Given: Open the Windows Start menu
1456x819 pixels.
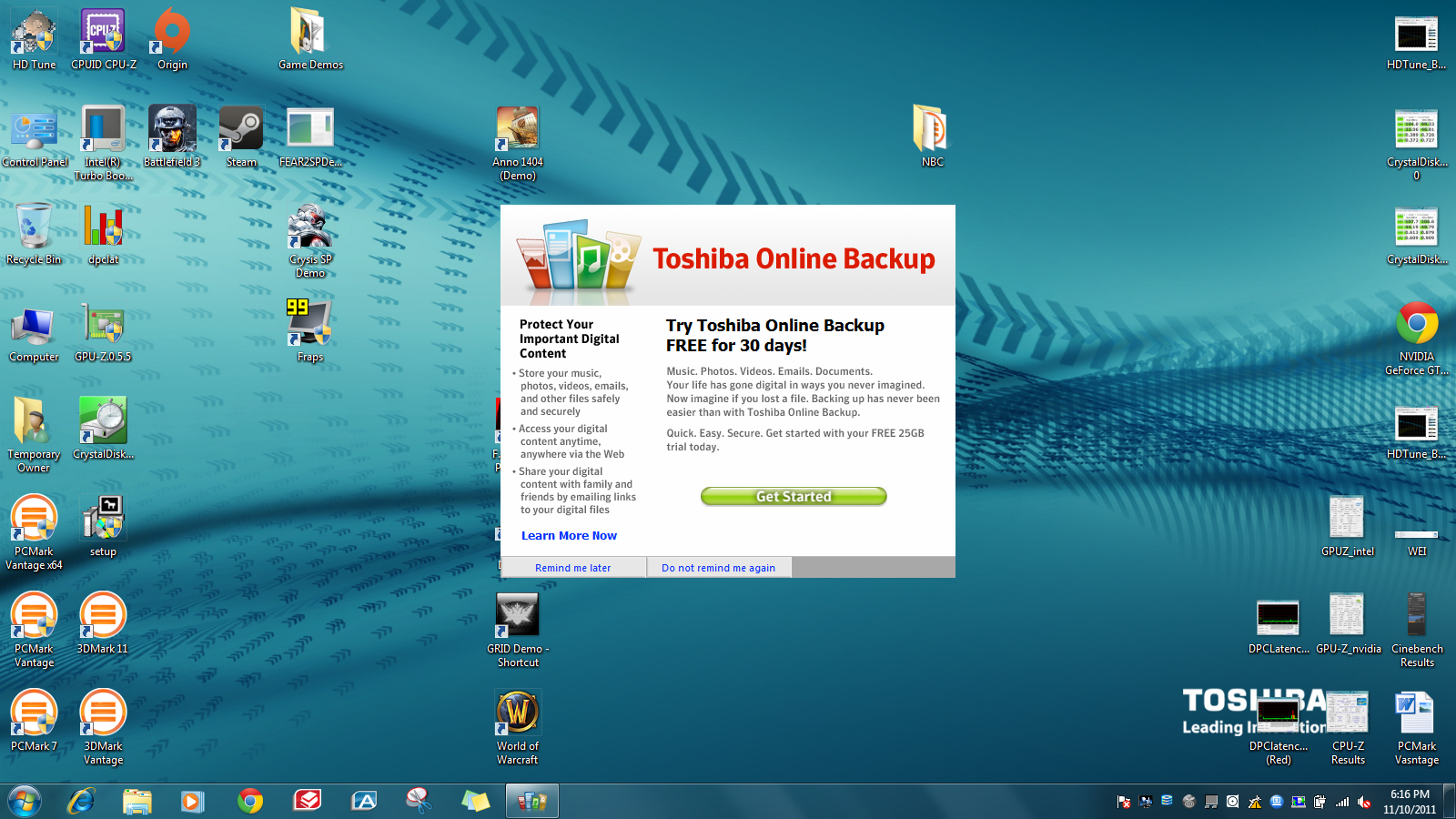Looking at the screenshot, I should (25, 801).
